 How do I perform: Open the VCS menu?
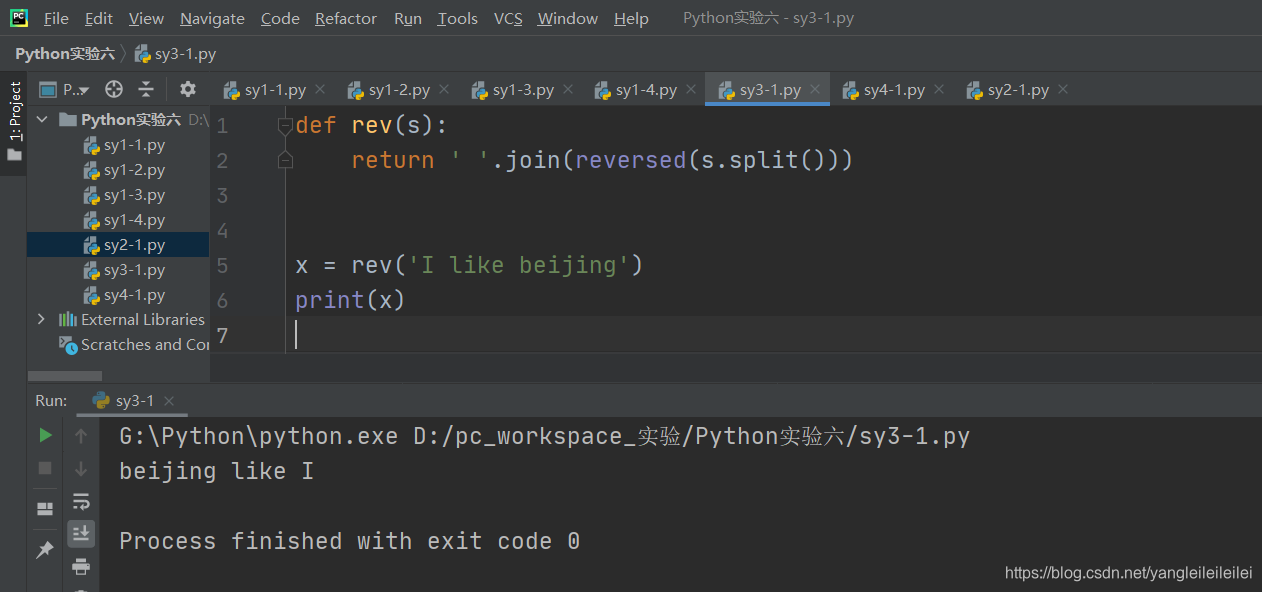pos(508,18)
